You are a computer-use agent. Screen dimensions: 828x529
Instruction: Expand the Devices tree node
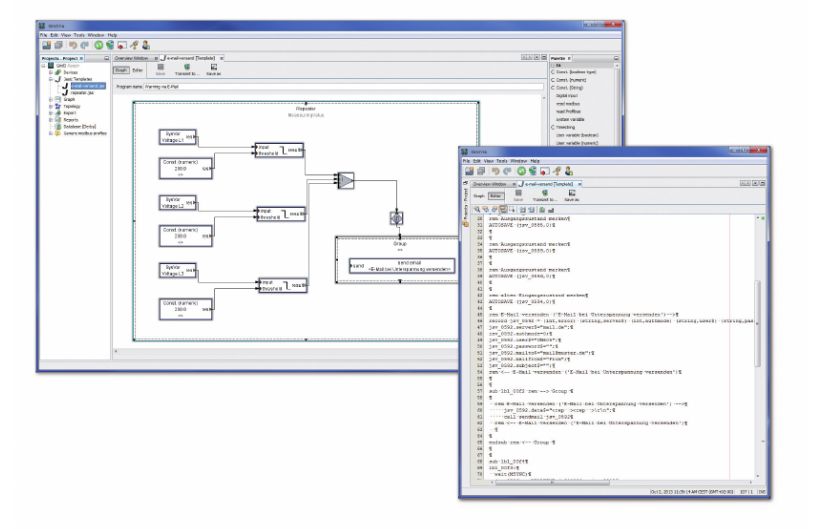(x=50, y=73)
